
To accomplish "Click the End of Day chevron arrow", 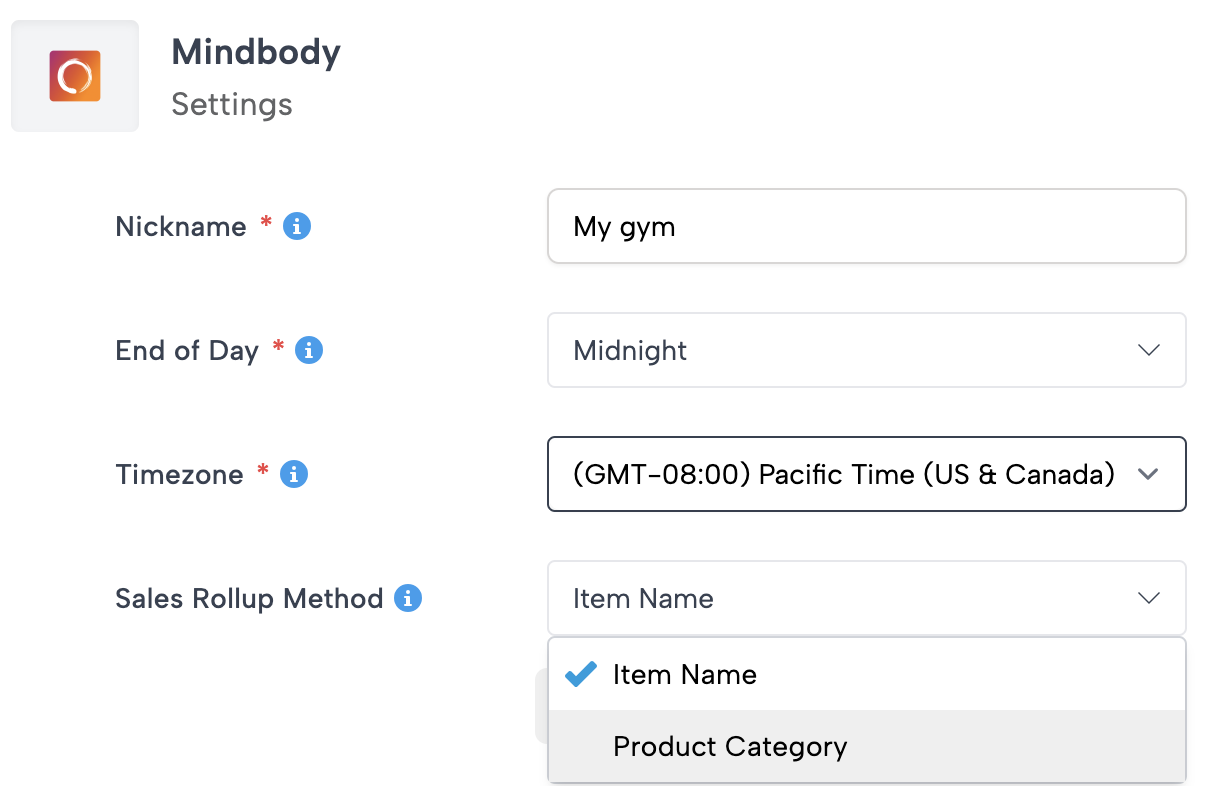I will click(1148, 350).
